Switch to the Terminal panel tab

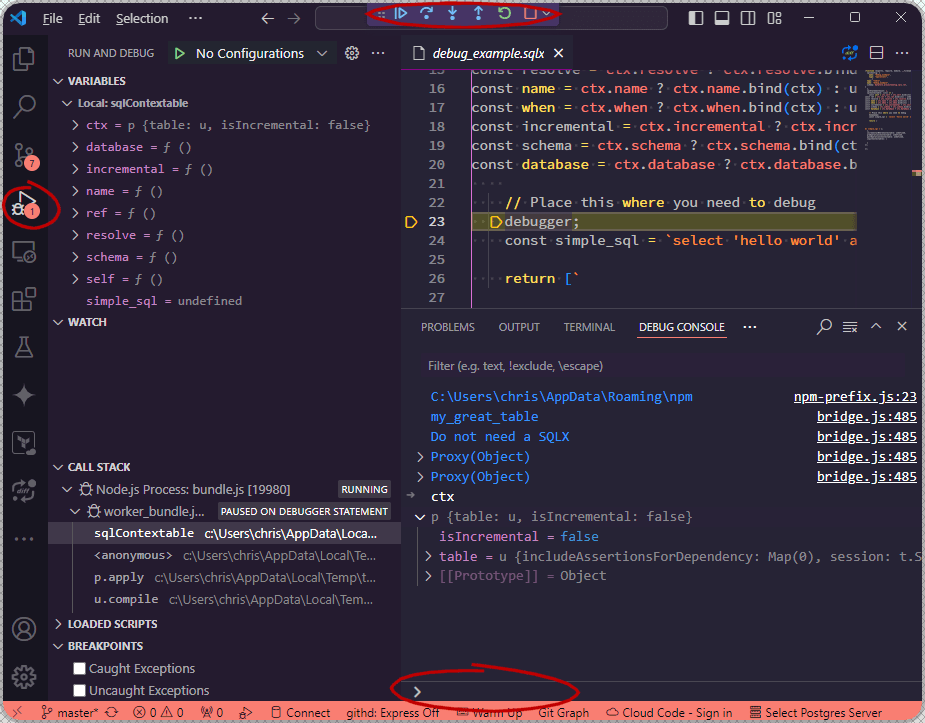589,327
